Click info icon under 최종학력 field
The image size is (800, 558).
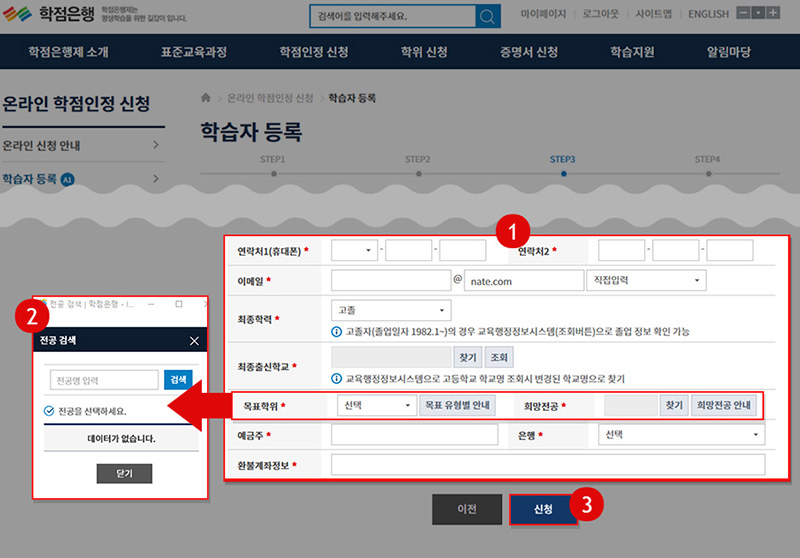[336, 331]
